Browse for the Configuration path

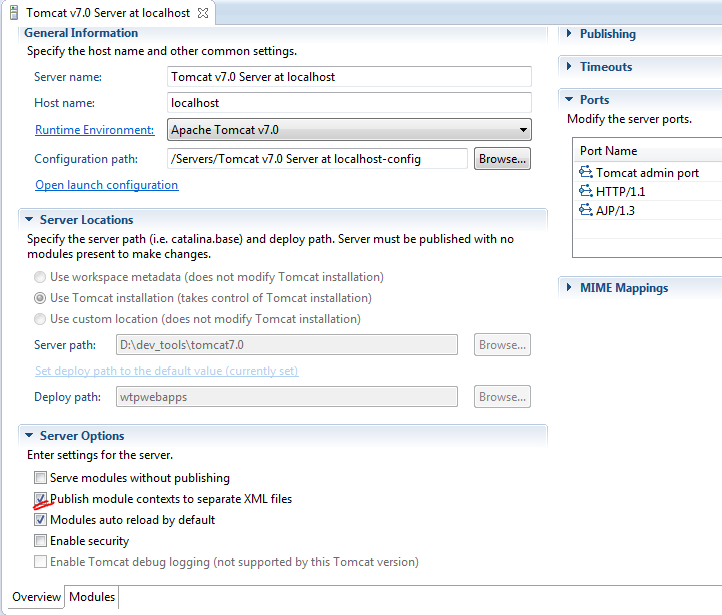click(502, 159)
